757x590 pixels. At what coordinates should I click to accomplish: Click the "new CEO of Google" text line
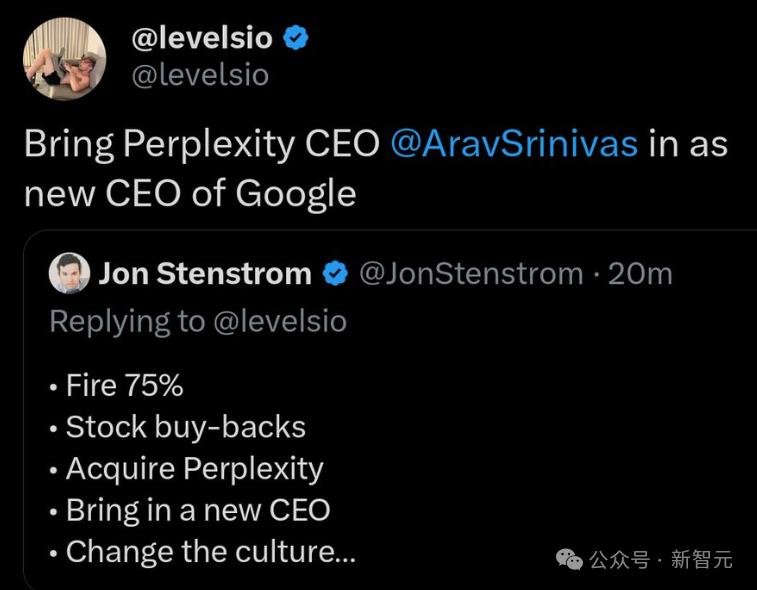[x=190, y=192]
